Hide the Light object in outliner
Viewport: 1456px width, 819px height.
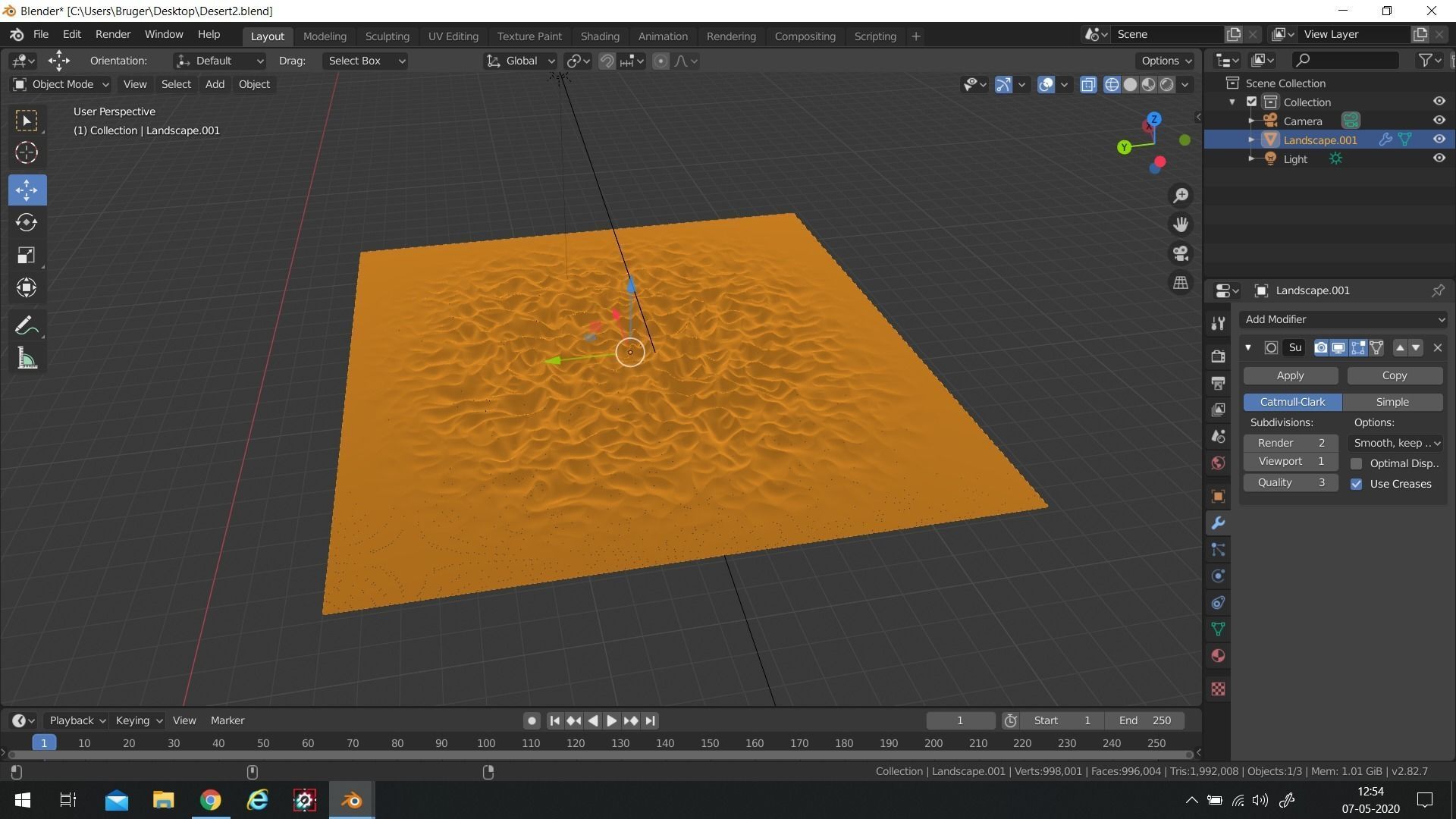[x=1439, y=158]
